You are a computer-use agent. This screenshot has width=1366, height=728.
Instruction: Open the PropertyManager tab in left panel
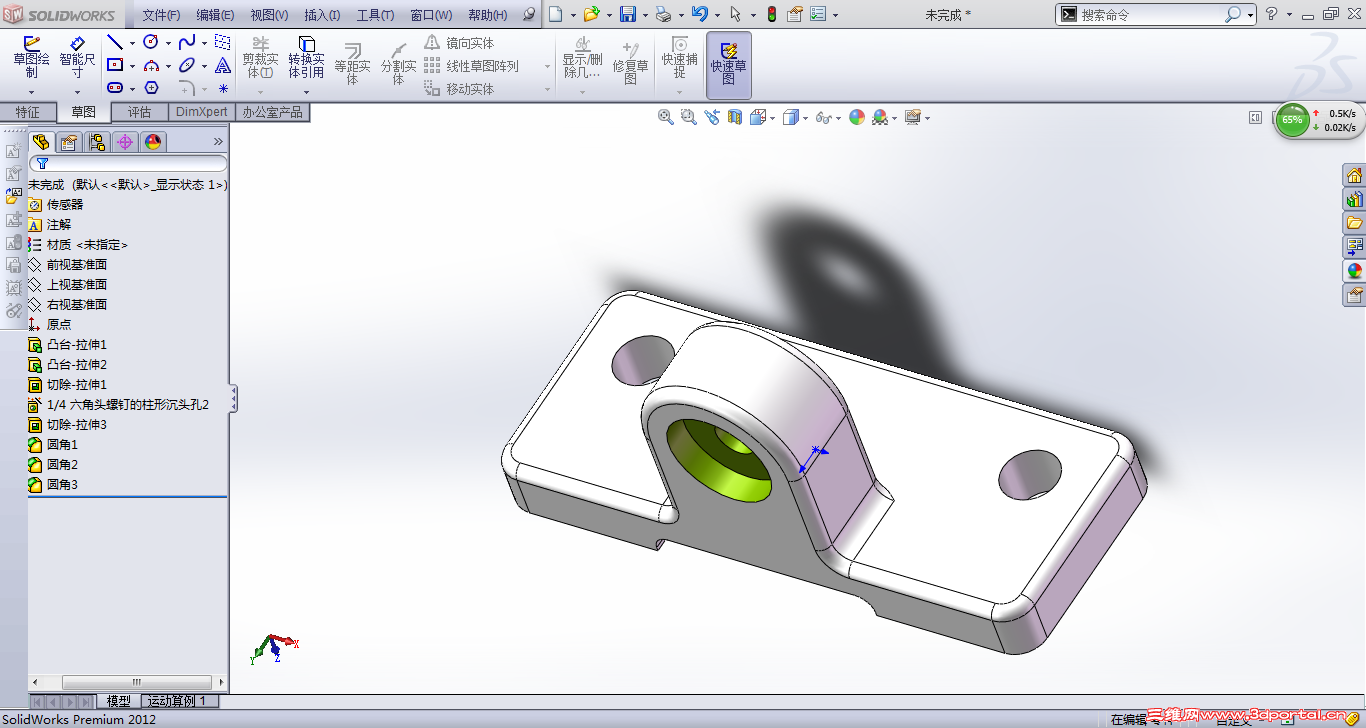(68, 142)
